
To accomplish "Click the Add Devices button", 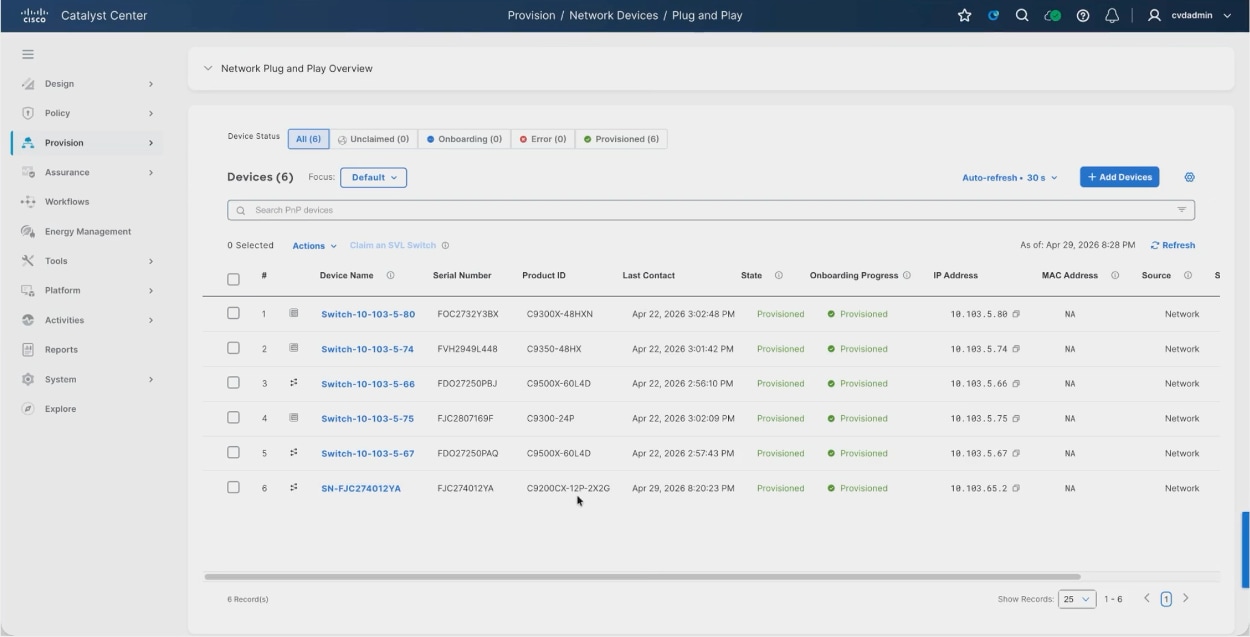I will 1119,177.
